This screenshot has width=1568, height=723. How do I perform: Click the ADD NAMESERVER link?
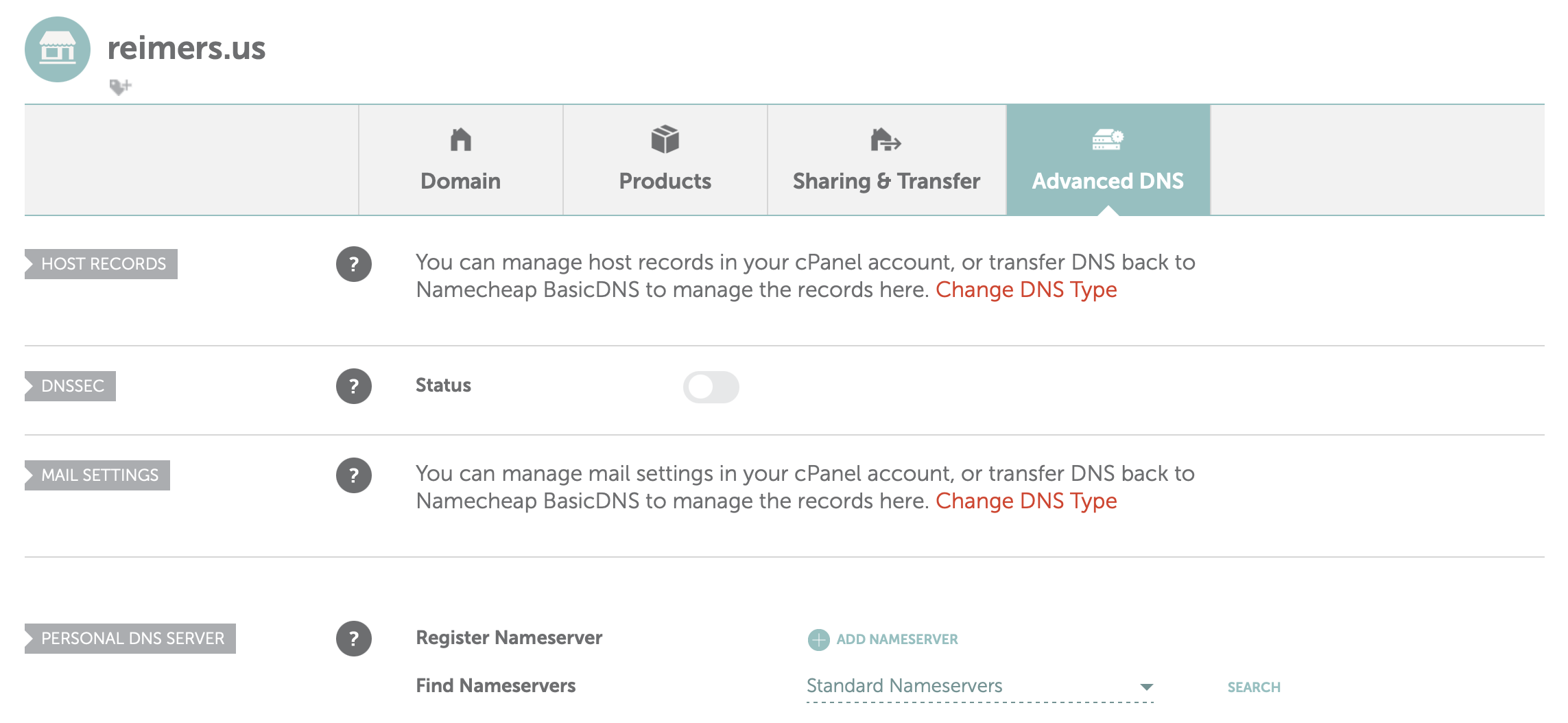897,639
